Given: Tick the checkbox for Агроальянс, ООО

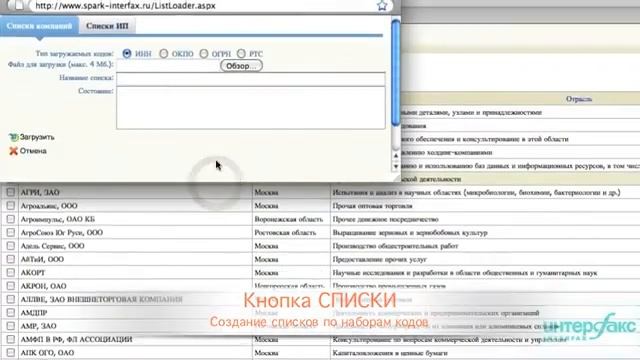Looking at the screenshot, I should pyautogui.click(x=11, y=206).
